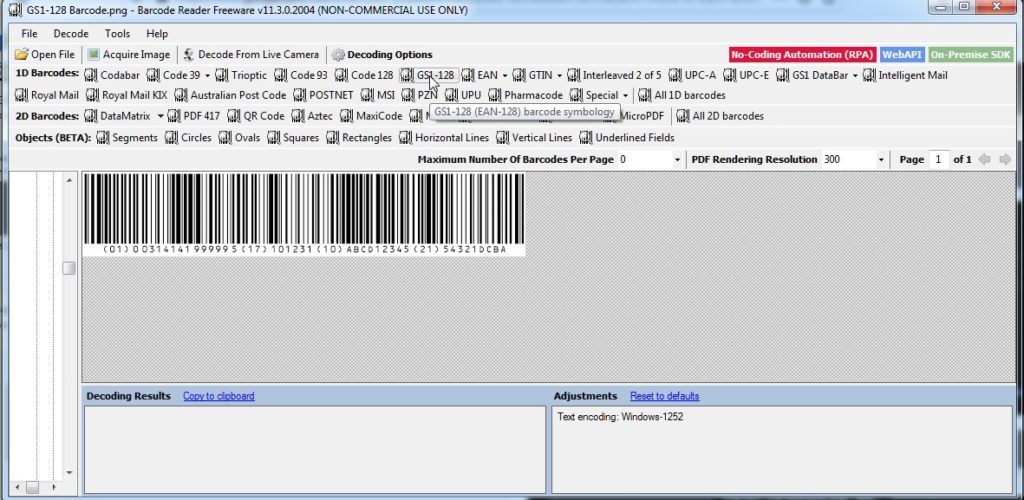Click the Copy to clipboard link
Screen dimensions: 1024x500
218,396
